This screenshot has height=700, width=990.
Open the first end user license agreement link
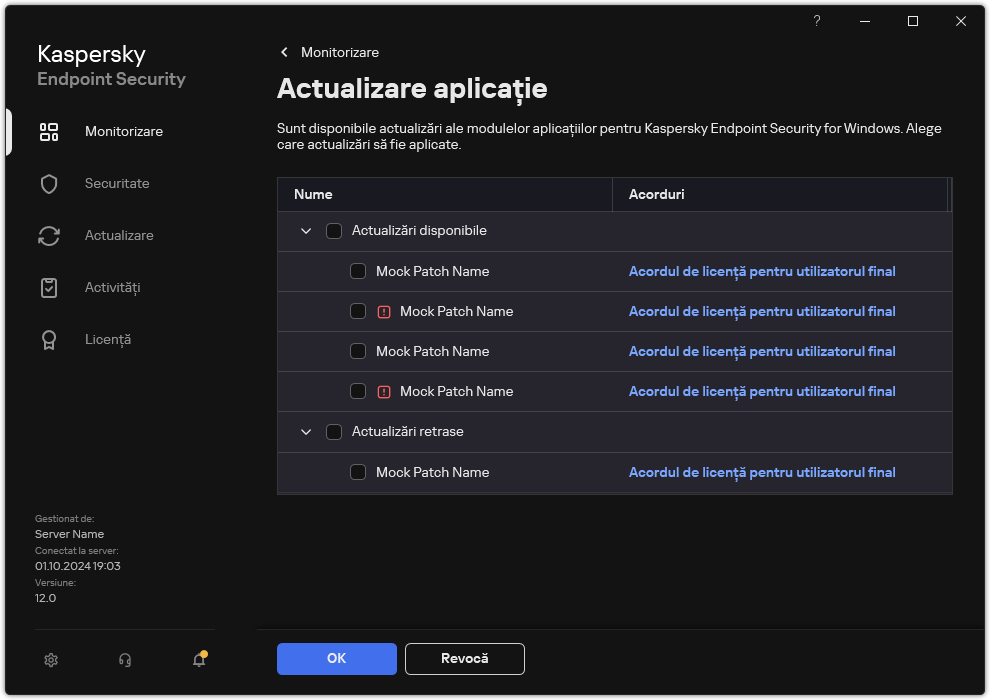tap(762, 271)
